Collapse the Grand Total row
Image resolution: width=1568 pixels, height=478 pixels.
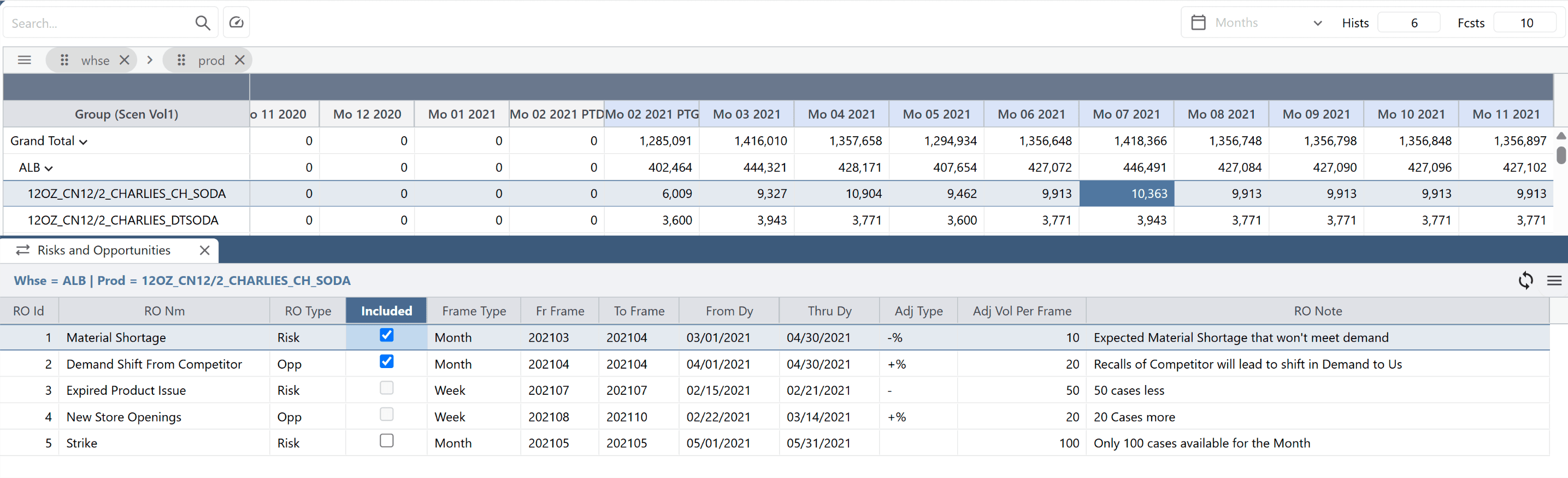(x=84, y=142)
